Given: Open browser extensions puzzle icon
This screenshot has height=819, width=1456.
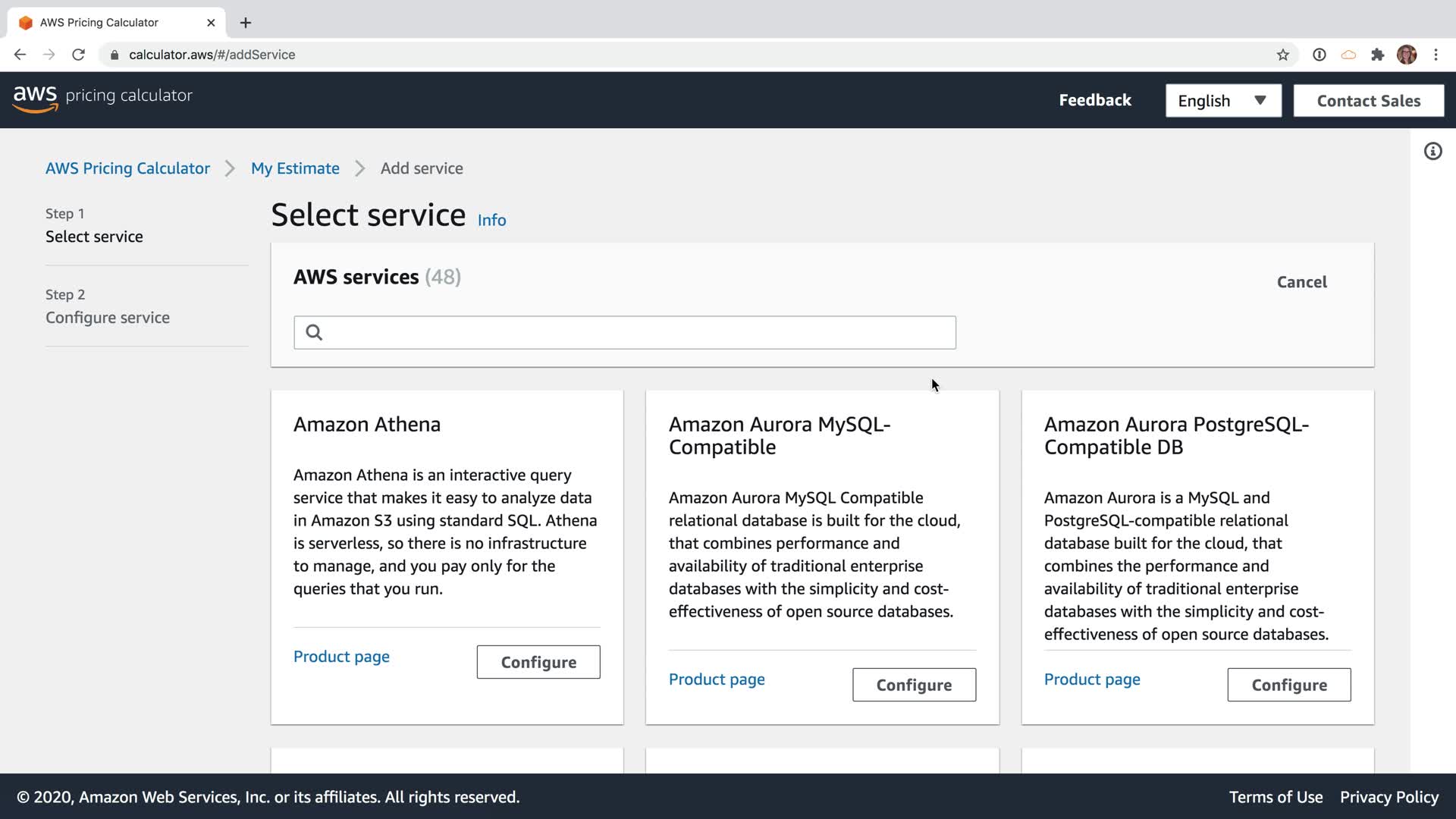Looking at the screenshot, I should point(1377,55).
